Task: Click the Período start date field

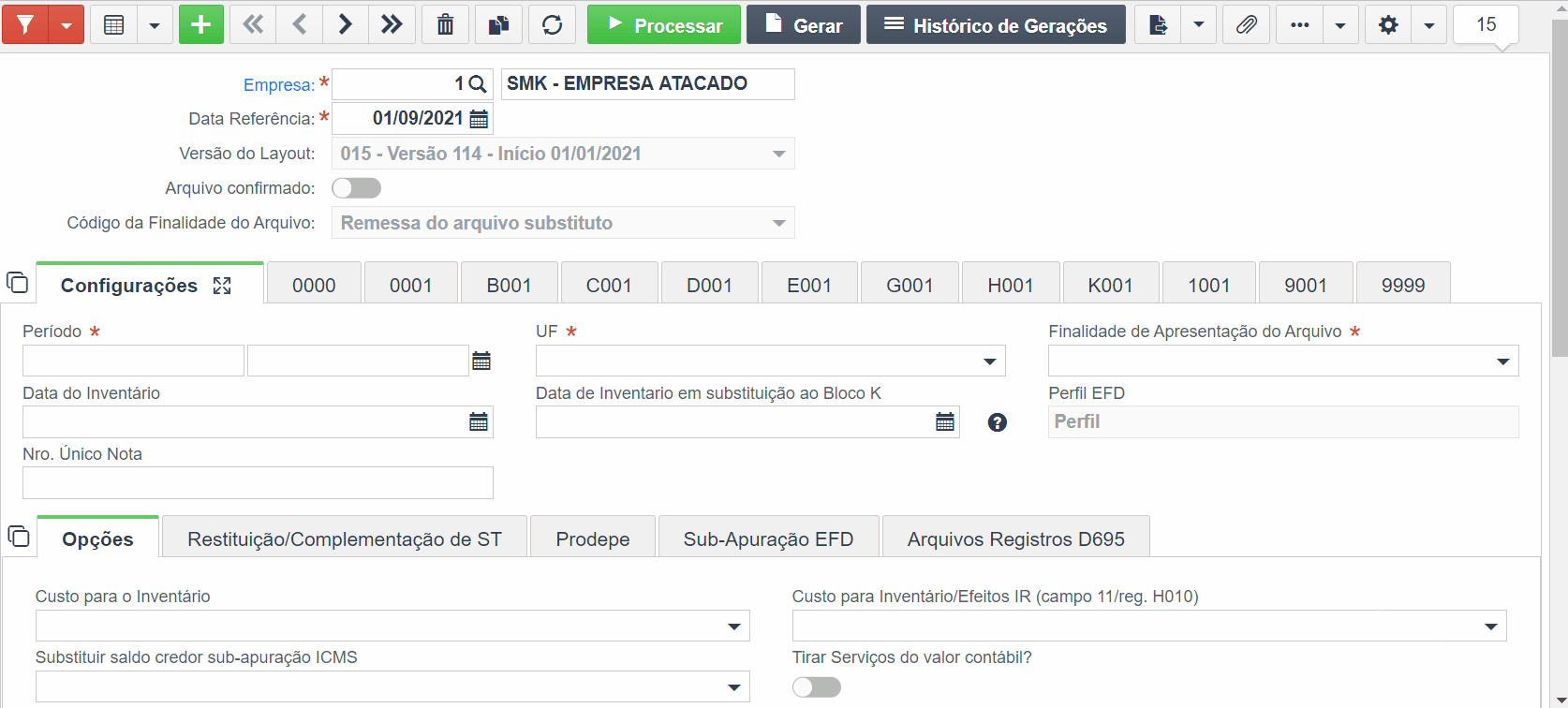Action: point(133,361)
